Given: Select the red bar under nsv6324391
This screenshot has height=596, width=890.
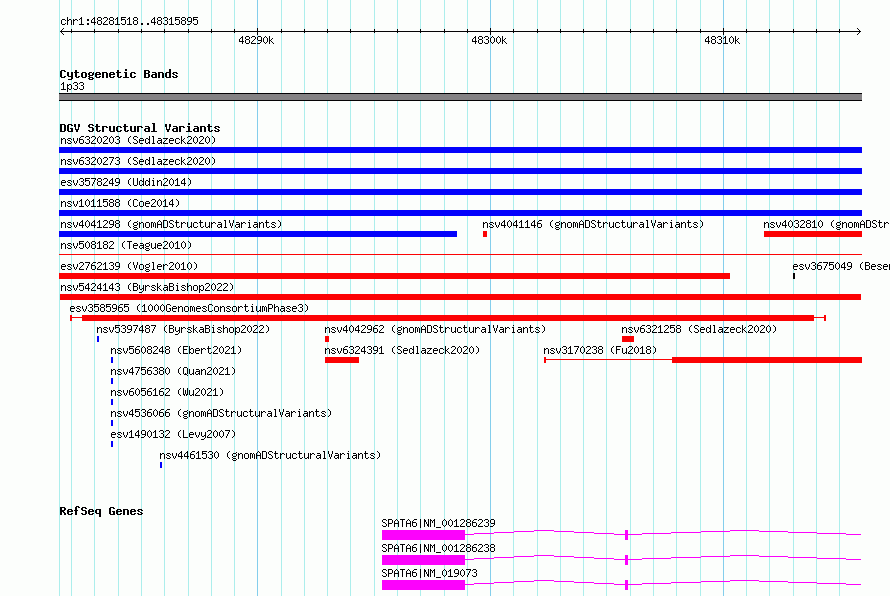Looking at the screenshot, I should coord(342,360).
